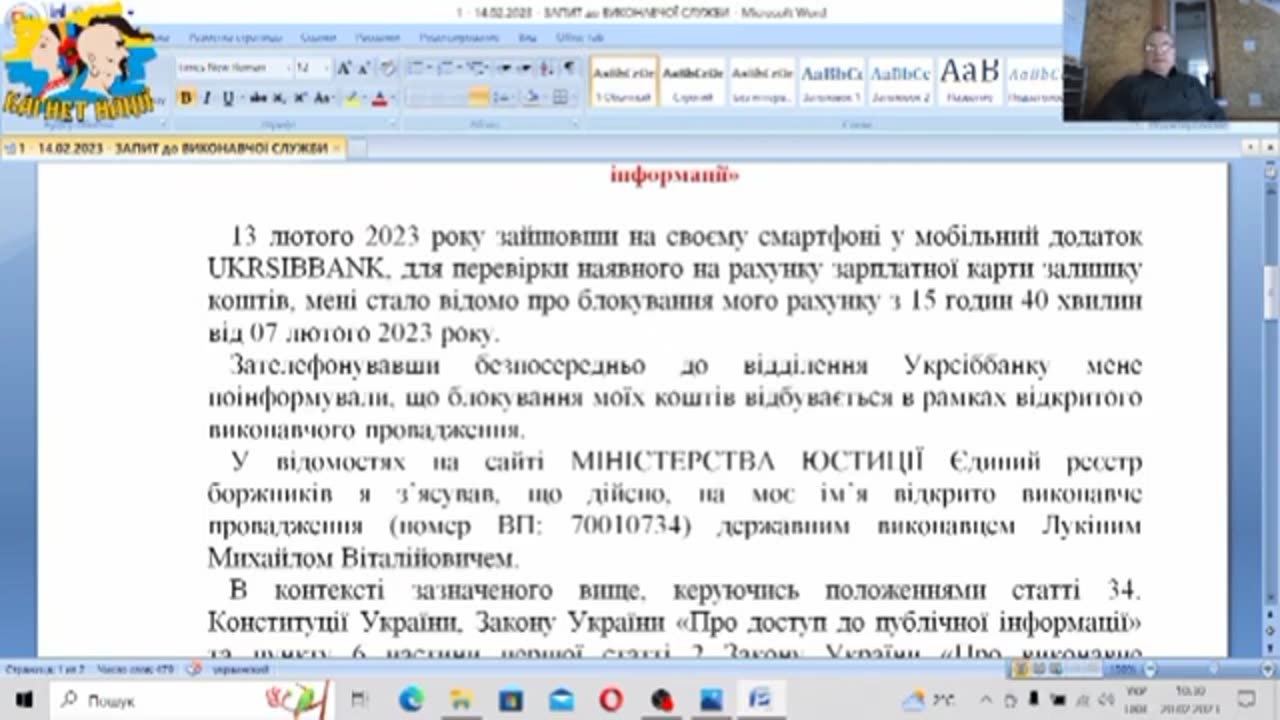Open font color dropdown arrow
The image size is (1280, 720).
[x=393, y=98]
